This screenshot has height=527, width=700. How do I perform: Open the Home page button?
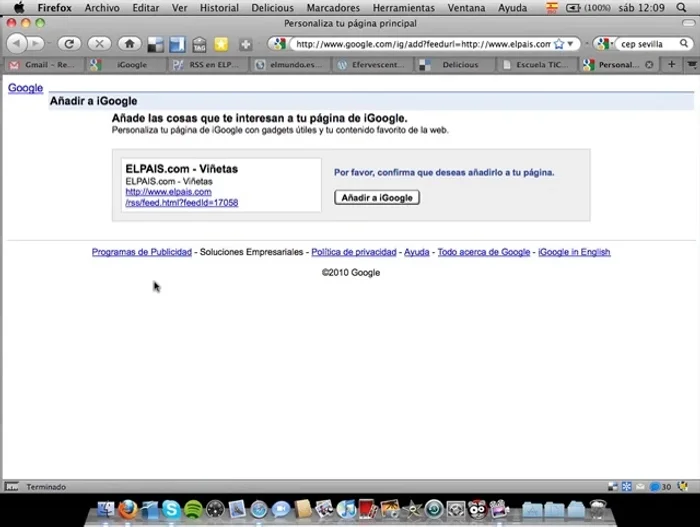coord(129,43)
